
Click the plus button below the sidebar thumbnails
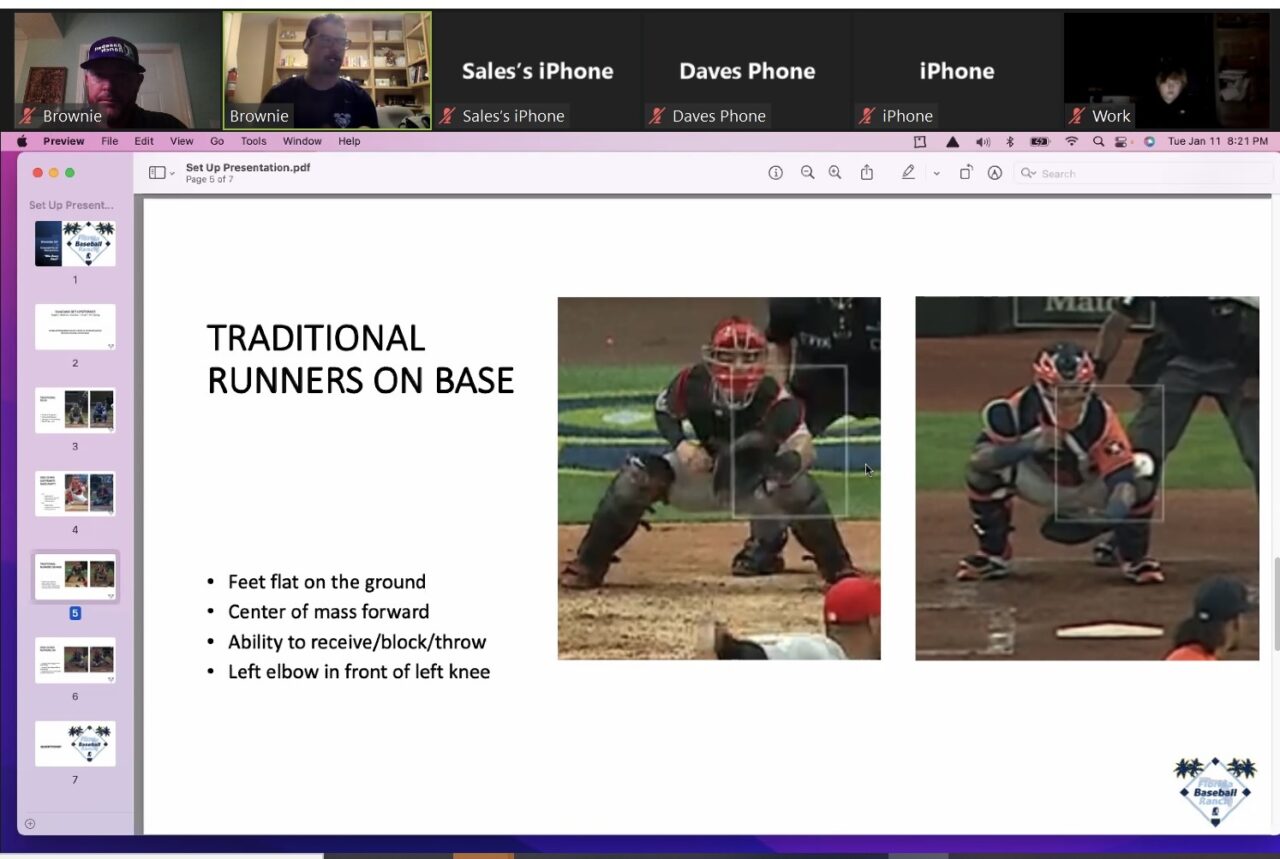click(31, 823)
